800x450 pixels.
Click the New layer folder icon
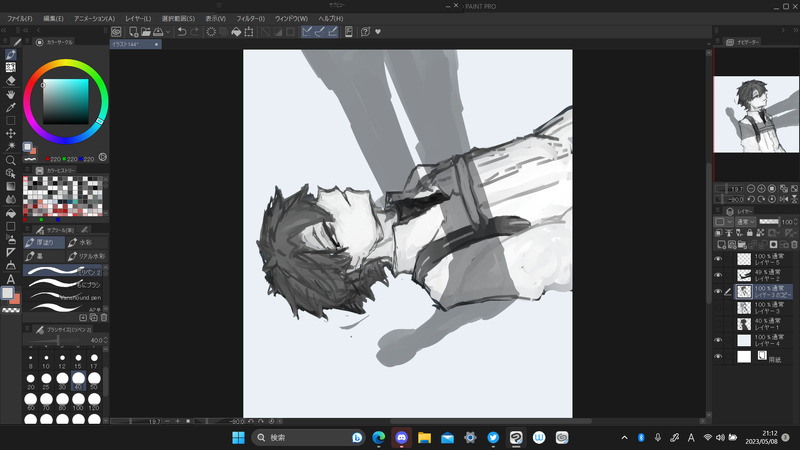[x=742, y=245]
